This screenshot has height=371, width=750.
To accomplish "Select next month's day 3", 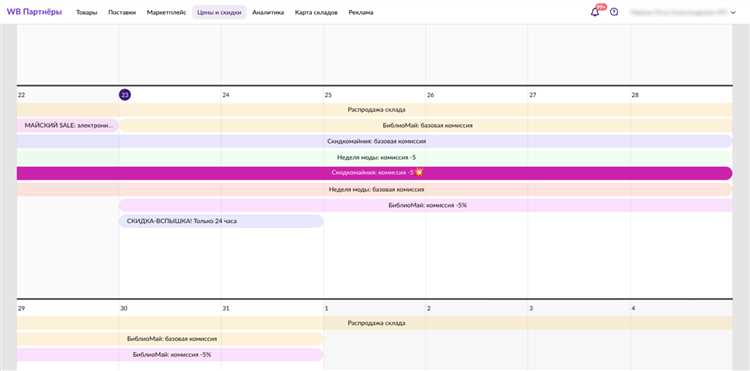I will [531, 308].
